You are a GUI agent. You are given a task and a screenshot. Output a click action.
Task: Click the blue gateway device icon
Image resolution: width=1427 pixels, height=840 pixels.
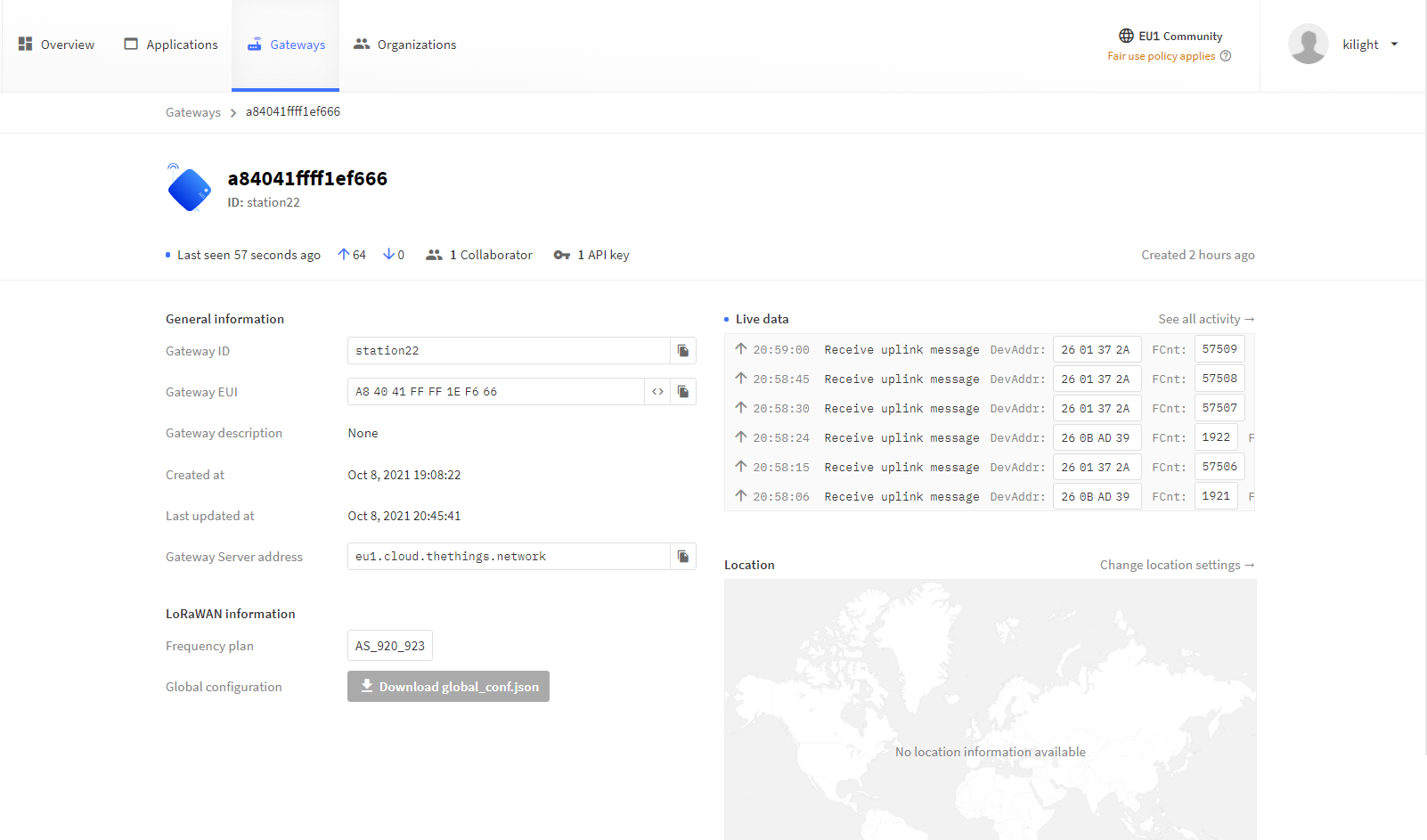click(x=190, y=190)
